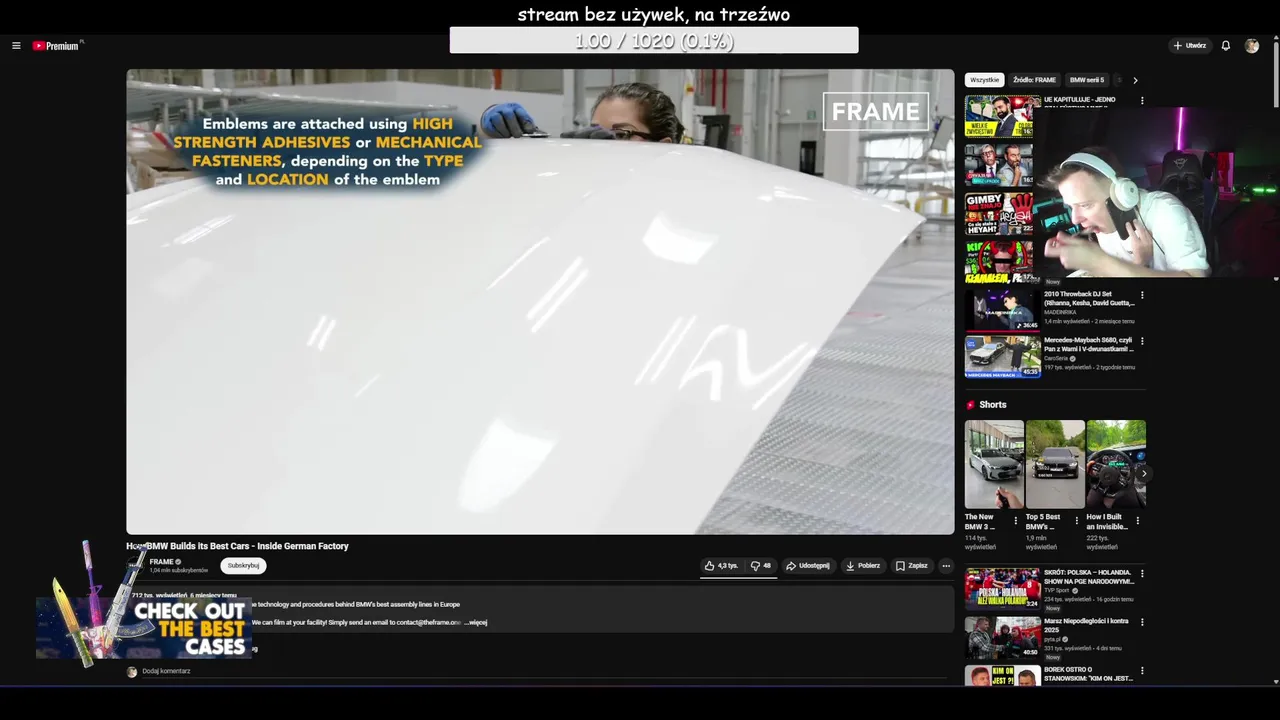The image size is (1280, 720).
Task: Click the video title How BMW Builds
Action: (x=238, y=546)
